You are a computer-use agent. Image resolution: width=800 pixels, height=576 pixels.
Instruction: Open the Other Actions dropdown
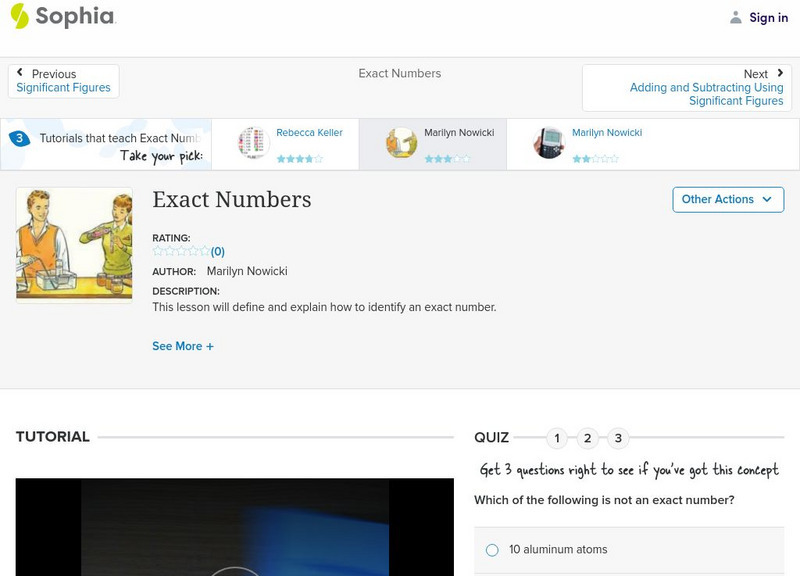tap(727, 199)
